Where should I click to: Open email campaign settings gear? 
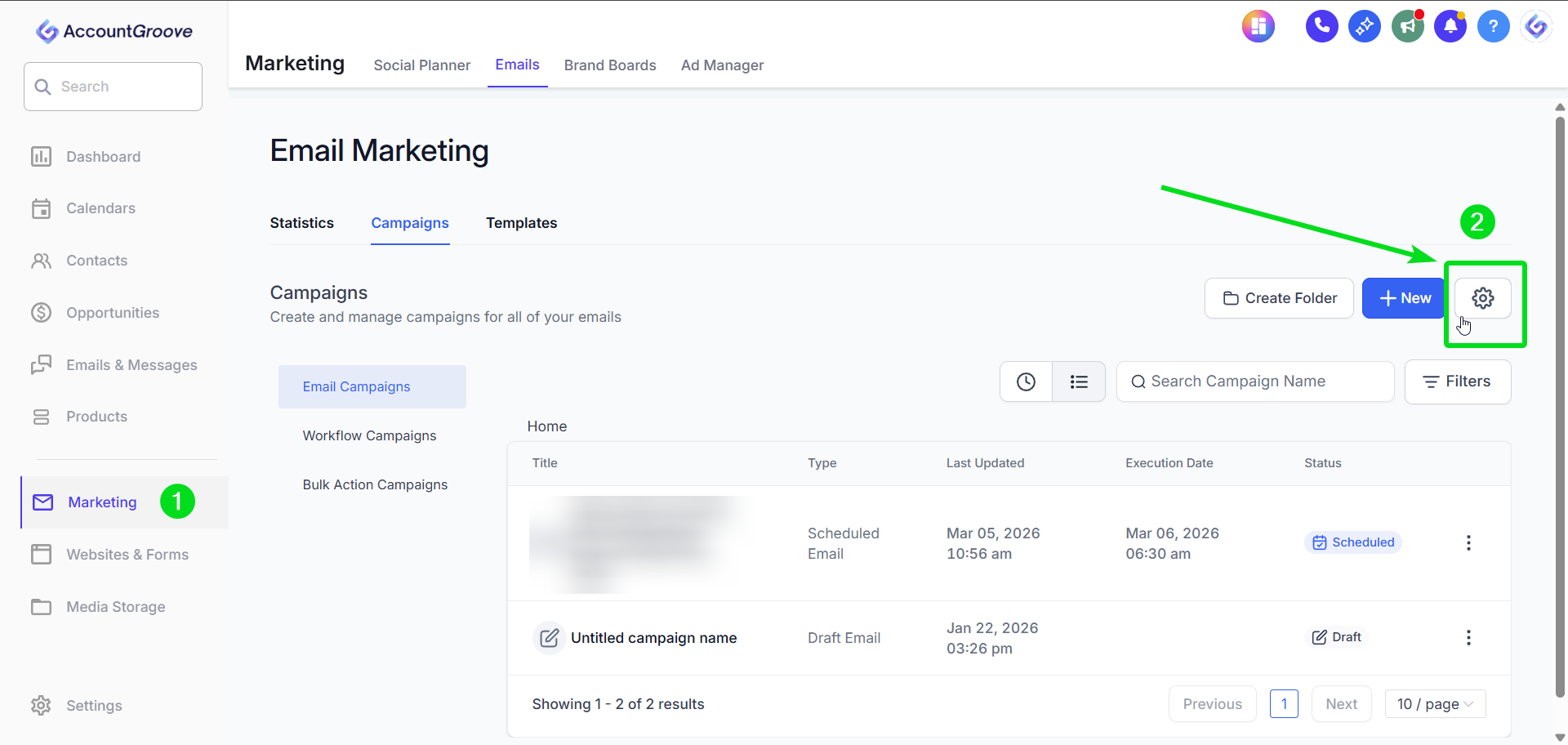click(x=1483, y=298)
